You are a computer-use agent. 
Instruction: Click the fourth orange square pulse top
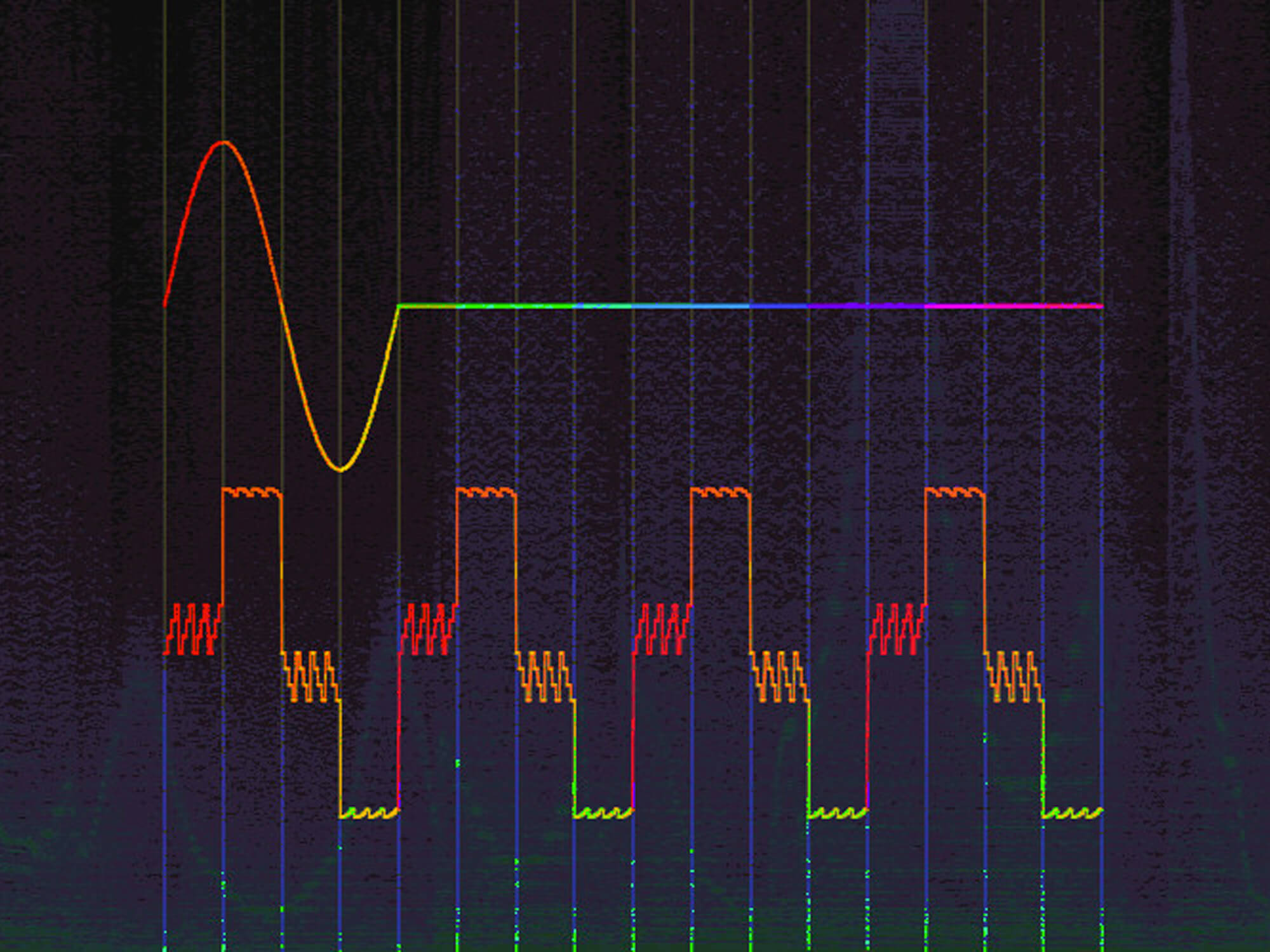pyautogui.click(x=955, y=491)
